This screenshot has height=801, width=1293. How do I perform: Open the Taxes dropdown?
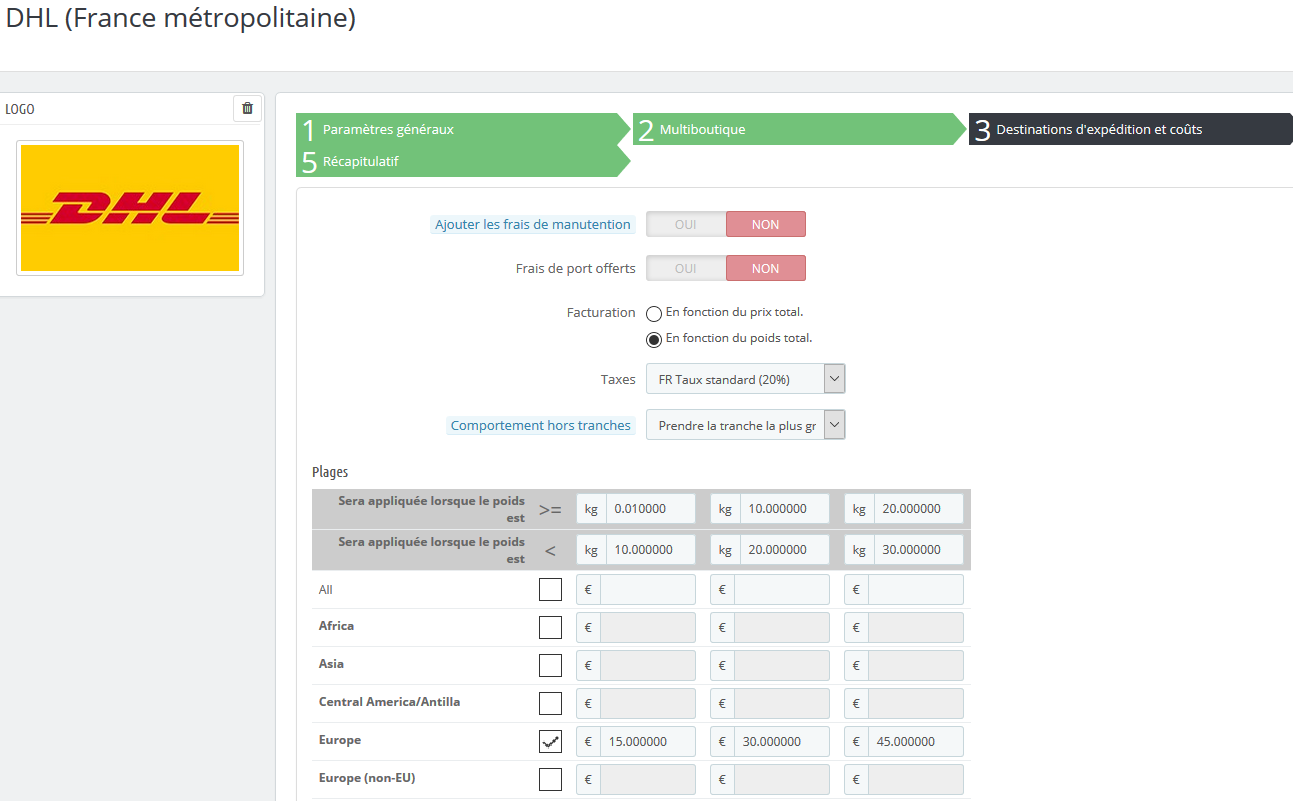tap(746, 379)
